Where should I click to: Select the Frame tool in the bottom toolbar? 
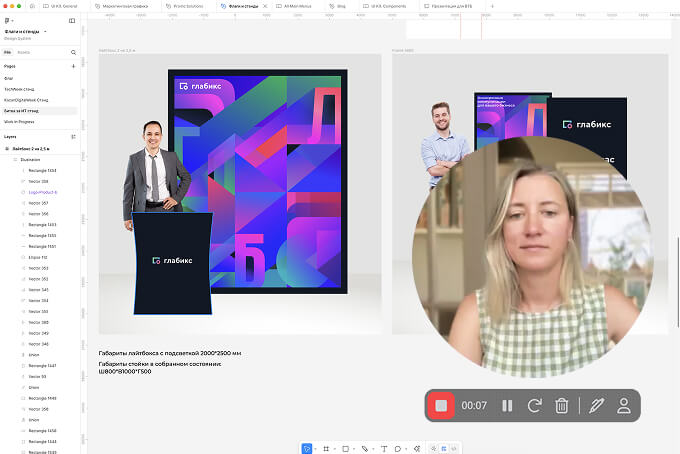tap(326, 449)
